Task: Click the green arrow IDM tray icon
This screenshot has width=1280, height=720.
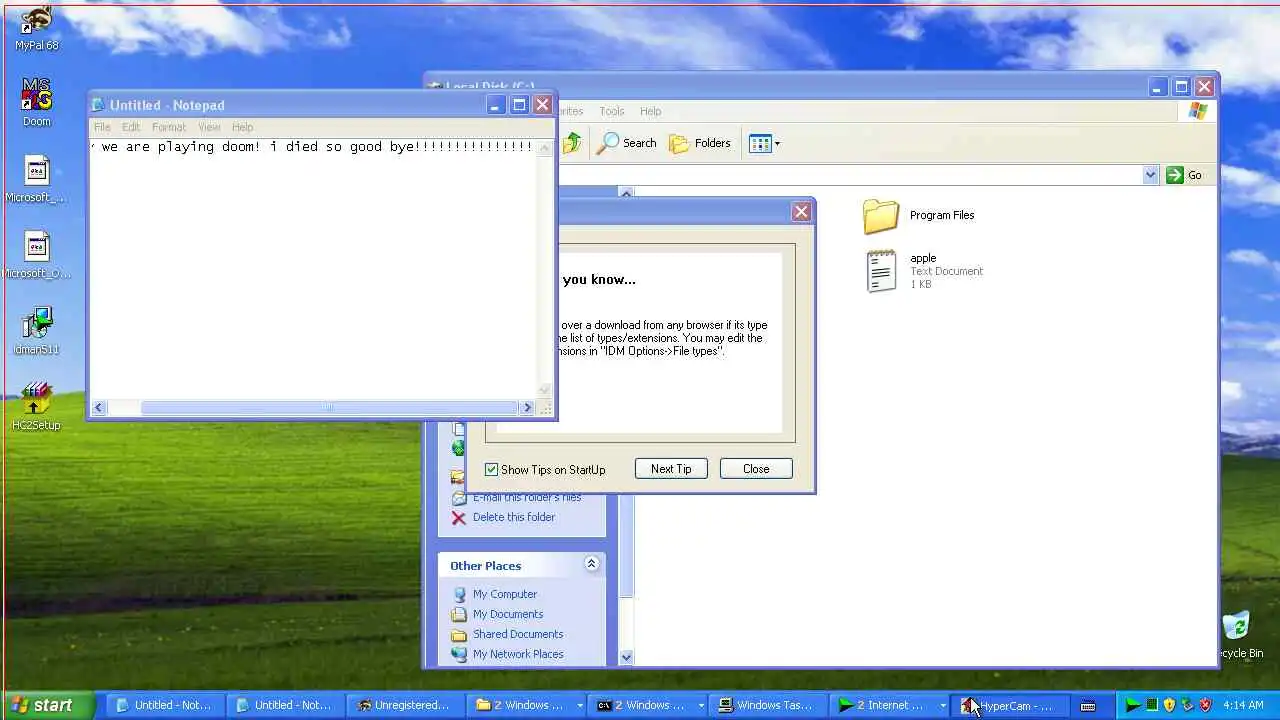Action: 1132,705
